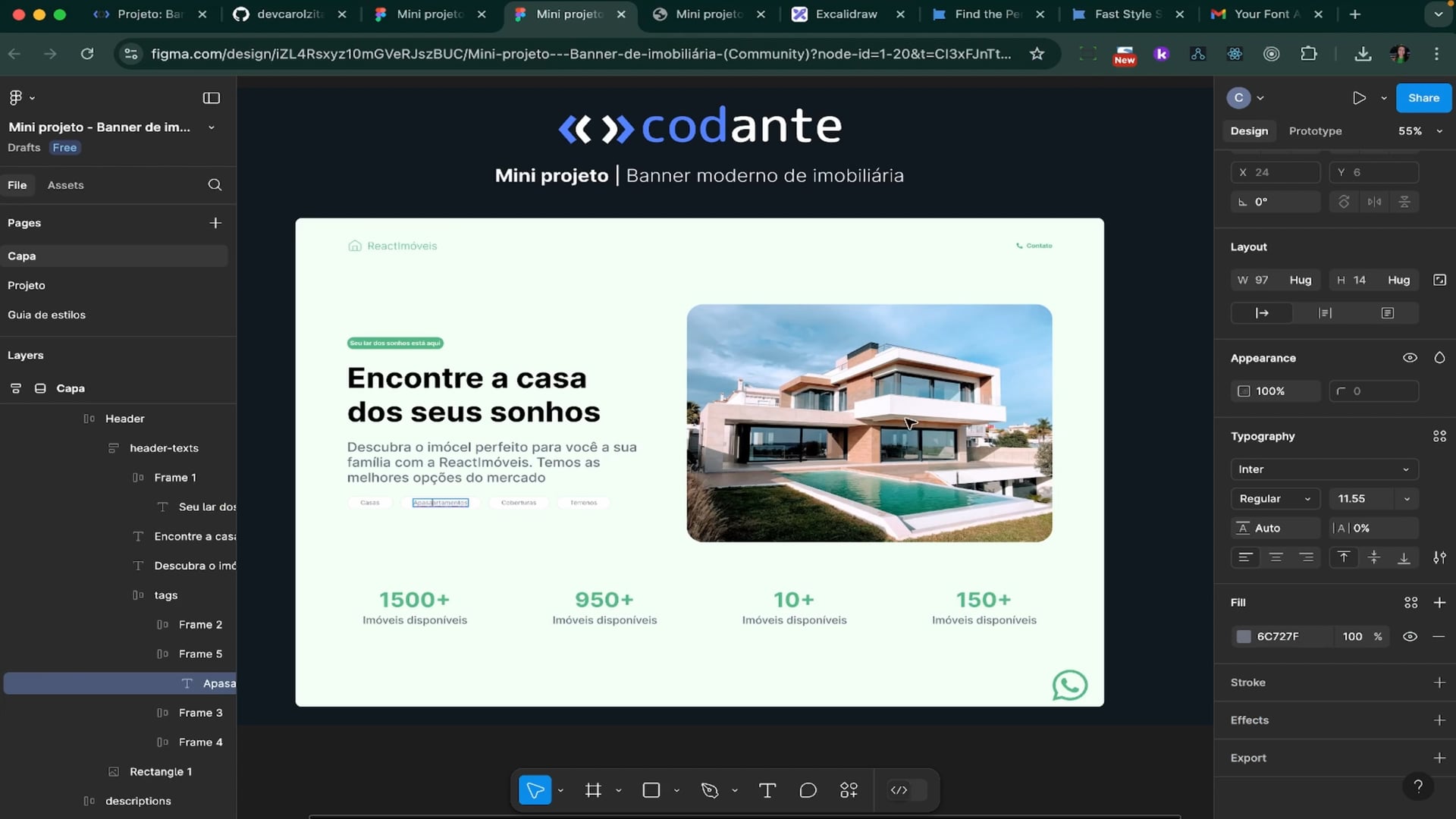The height and width of the screenshot is (819, 1456).
Task: Expand the 55% zoom level dropdown
Action: [1420, 131]
